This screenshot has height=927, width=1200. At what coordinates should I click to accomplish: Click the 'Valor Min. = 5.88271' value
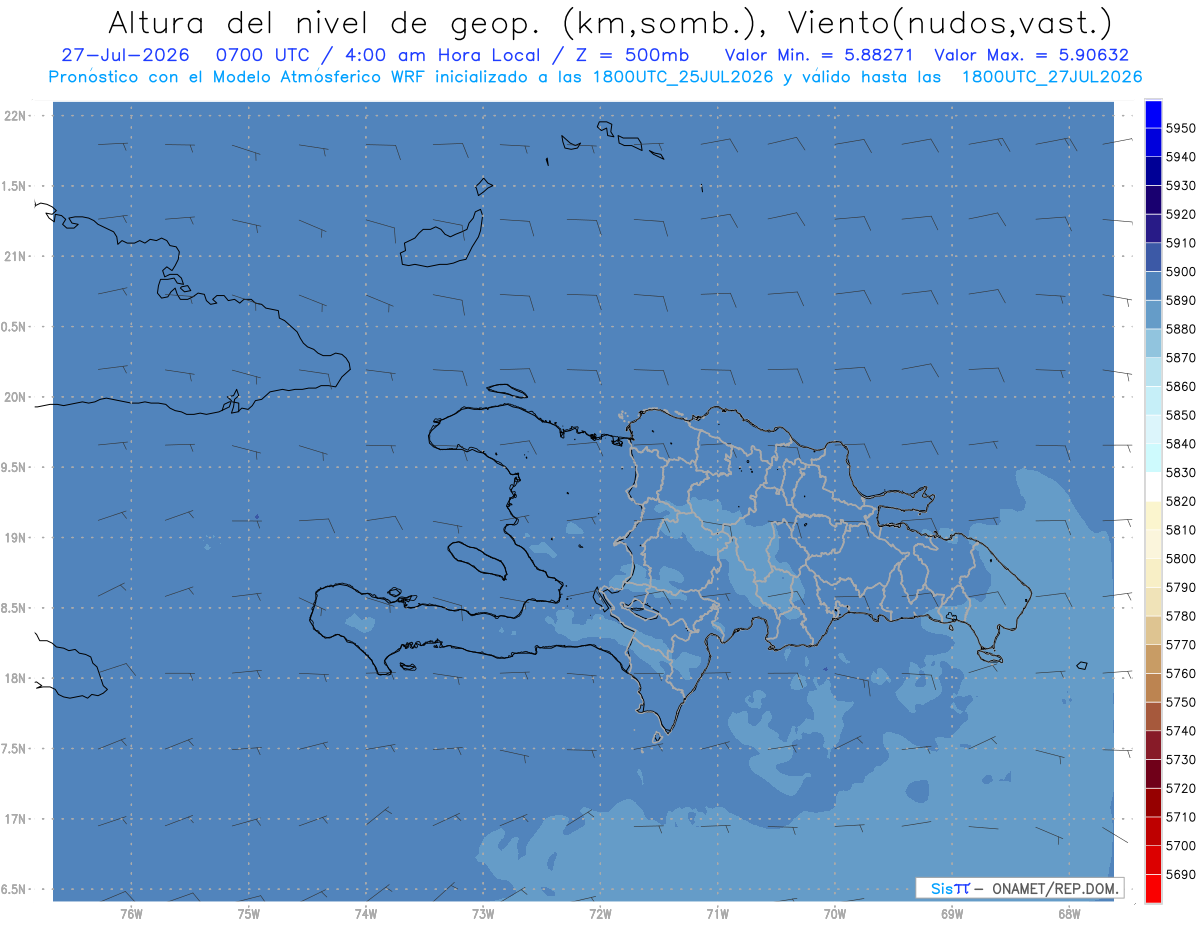(x=820, y=55)
